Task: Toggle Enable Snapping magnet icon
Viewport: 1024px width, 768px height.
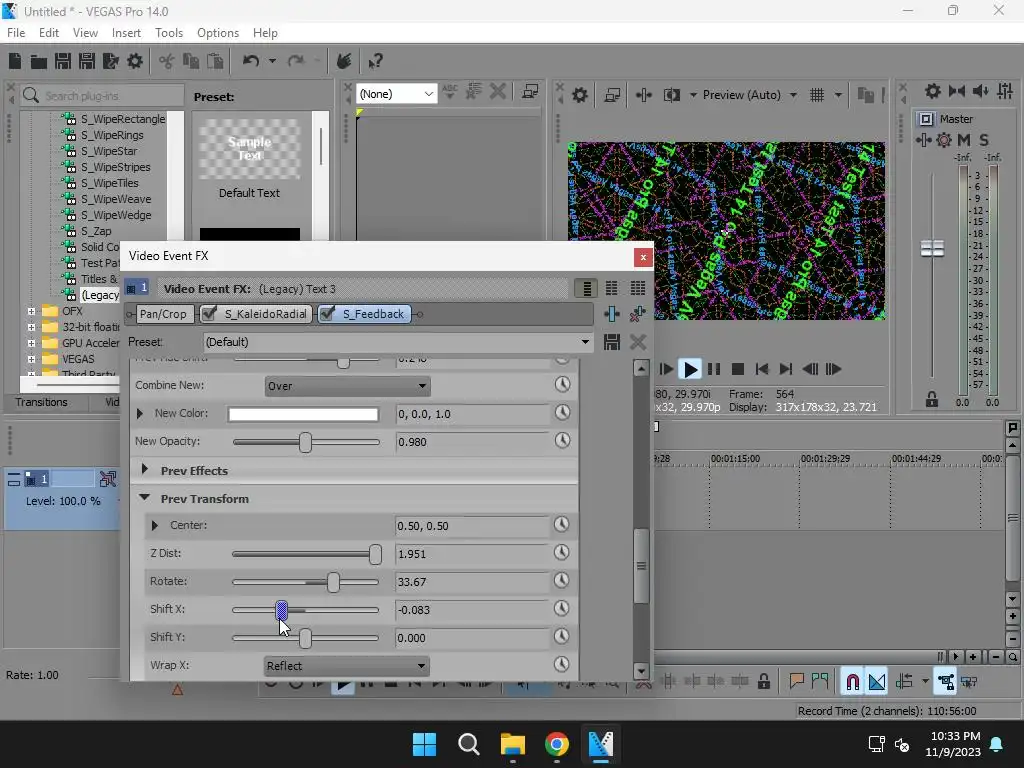Action: pyautogui.click(x=852, y=682)
